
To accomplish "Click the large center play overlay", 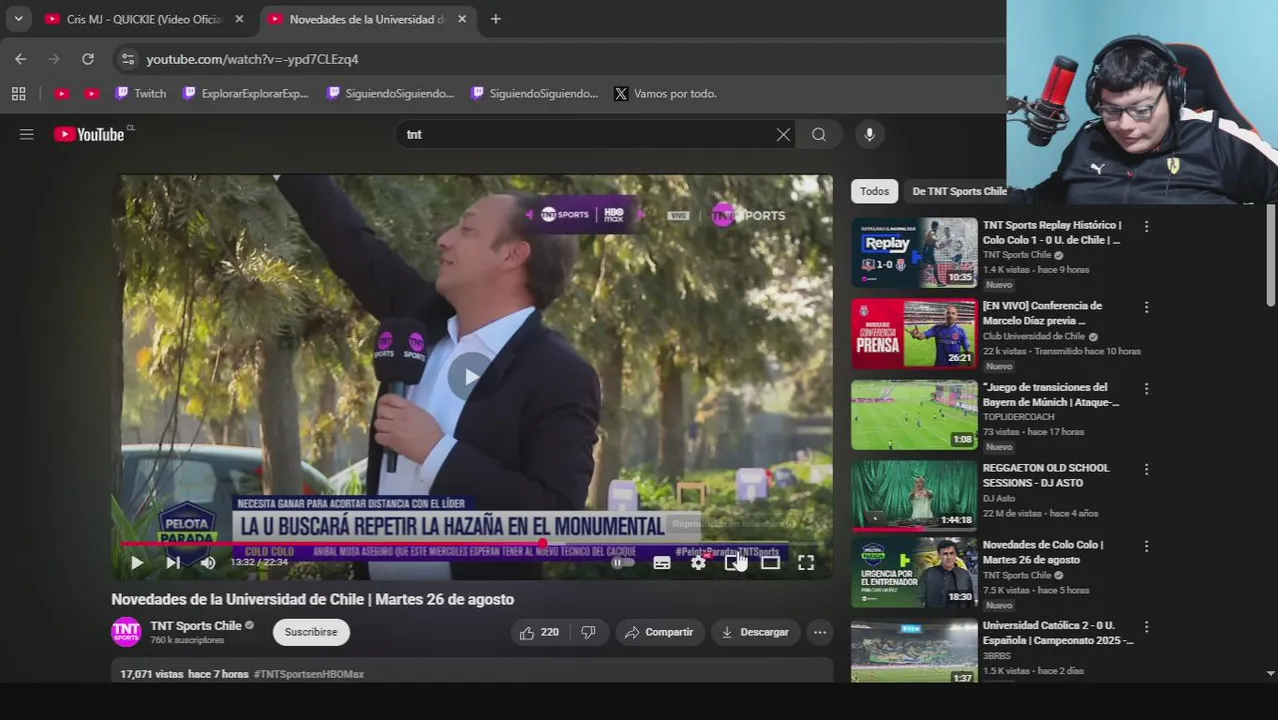I will click(470, 376).
